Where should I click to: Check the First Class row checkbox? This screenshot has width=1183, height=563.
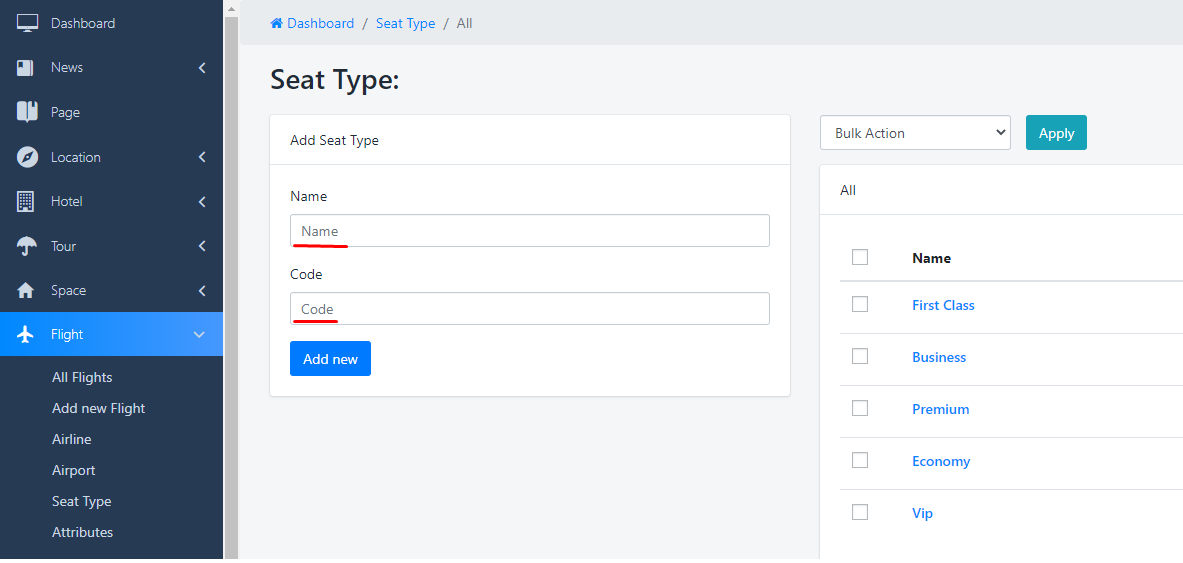pyautogui.click(x=860, y=304)
